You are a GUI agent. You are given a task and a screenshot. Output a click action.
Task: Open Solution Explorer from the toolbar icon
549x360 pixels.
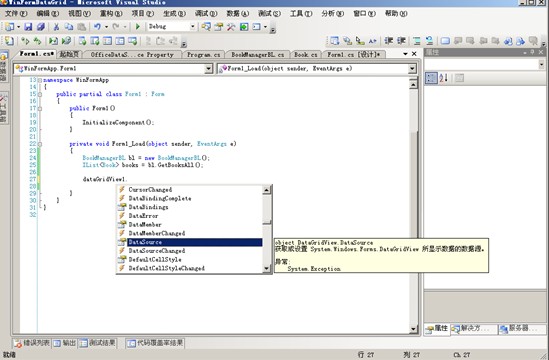pos(206,27)
